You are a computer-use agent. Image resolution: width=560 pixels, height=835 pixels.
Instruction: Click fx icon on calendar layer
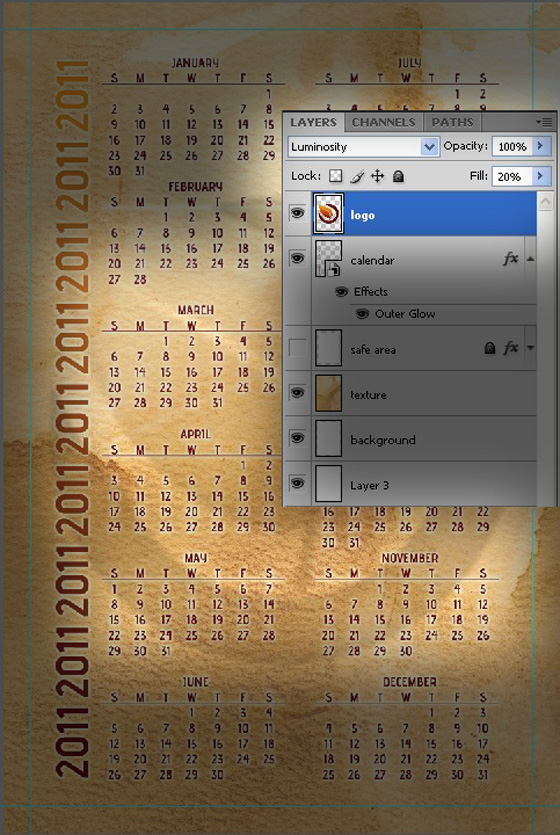(510, 259)
